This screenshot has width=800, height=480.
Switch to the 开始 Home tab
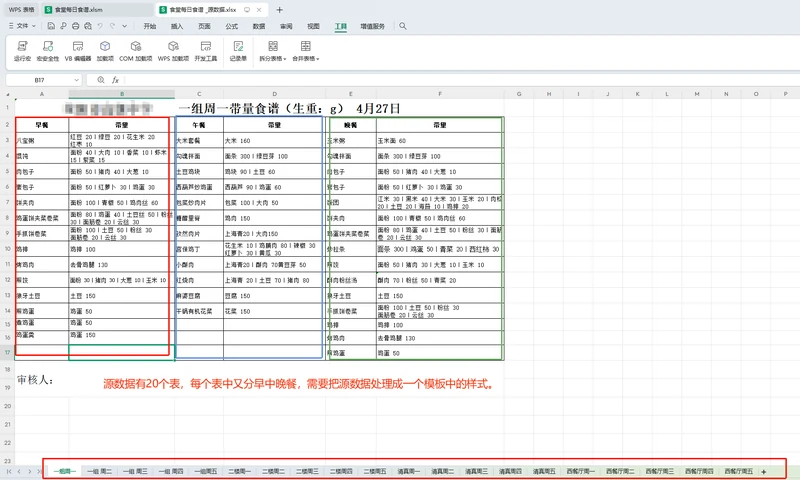[149, 26]
